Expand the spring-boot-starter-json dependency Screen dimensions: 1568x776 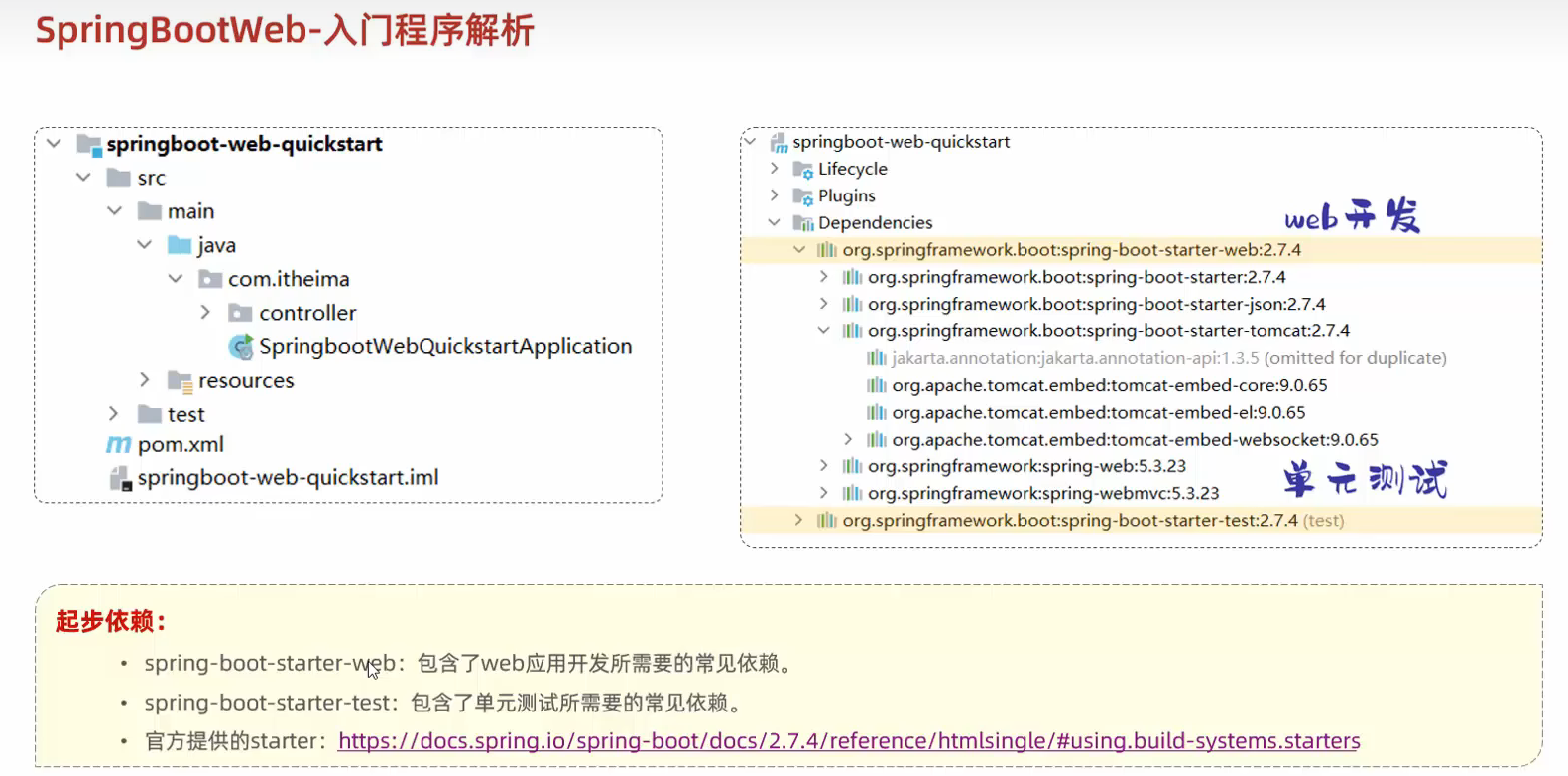(823, 305)
